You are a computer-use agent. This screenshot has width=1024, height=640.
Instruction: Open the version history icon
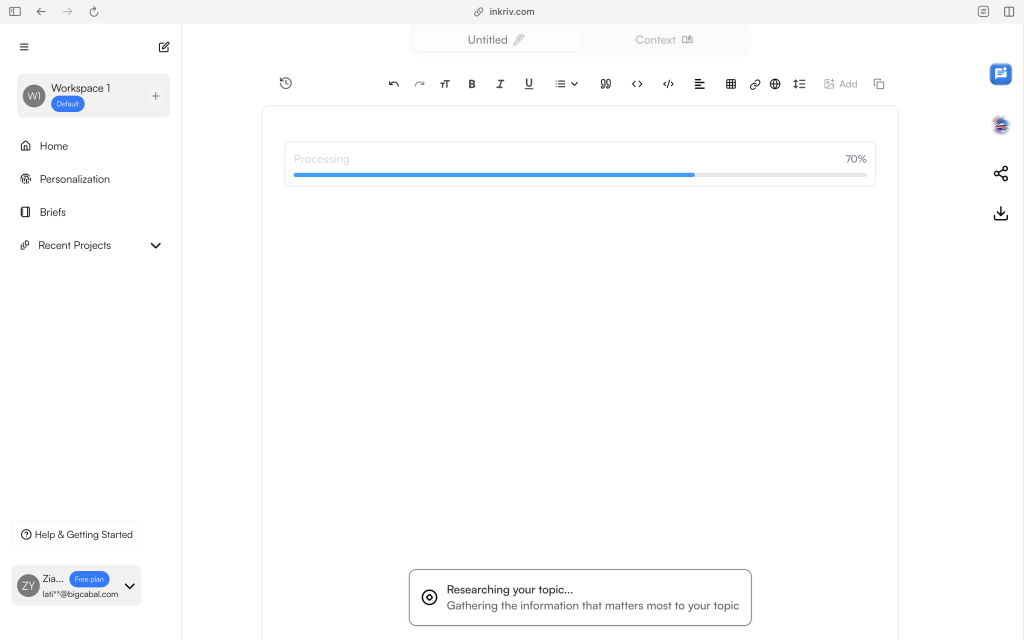point(286,83)
